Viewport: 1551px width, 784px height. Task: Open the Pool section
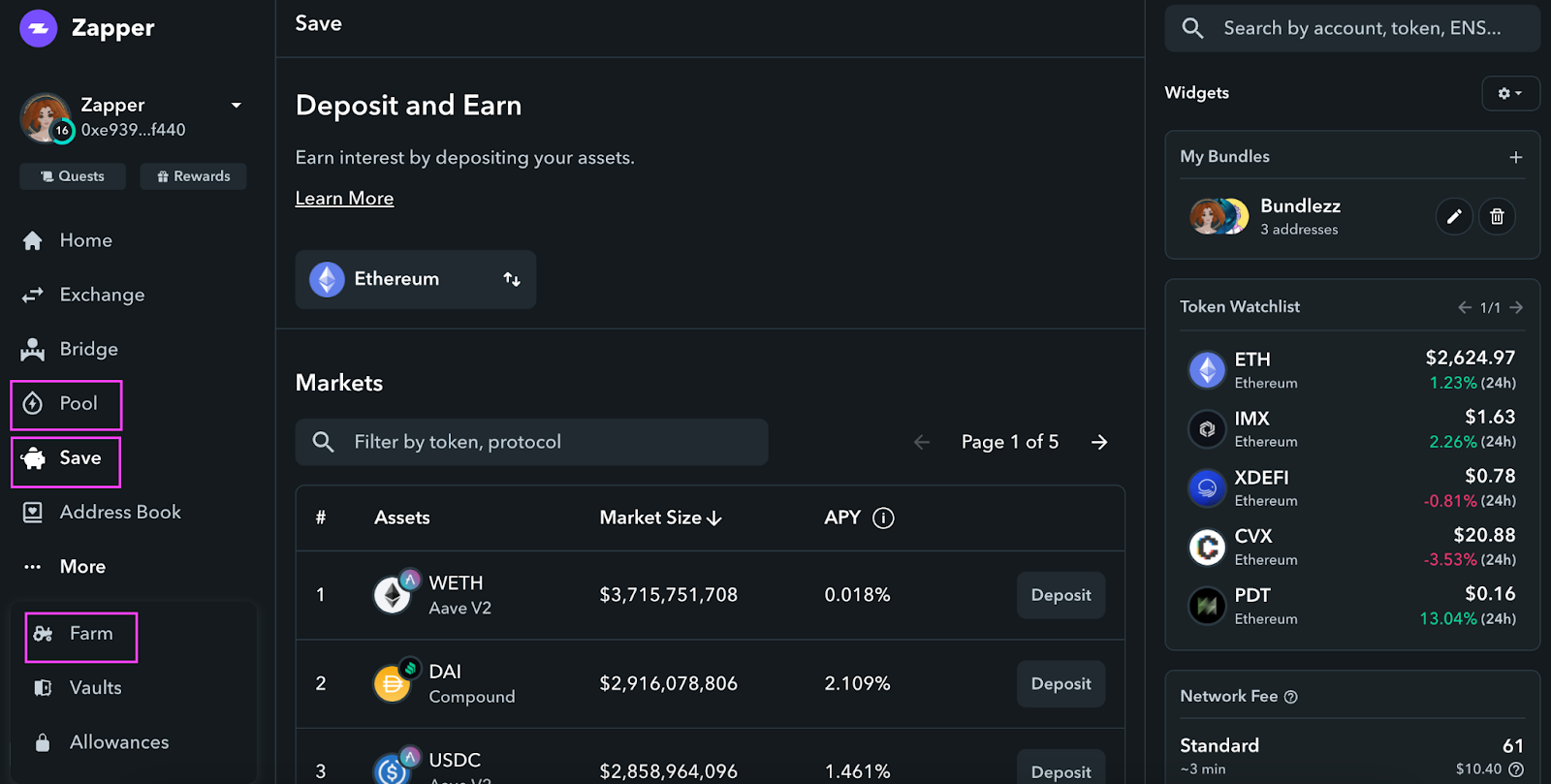click(66, 404)
